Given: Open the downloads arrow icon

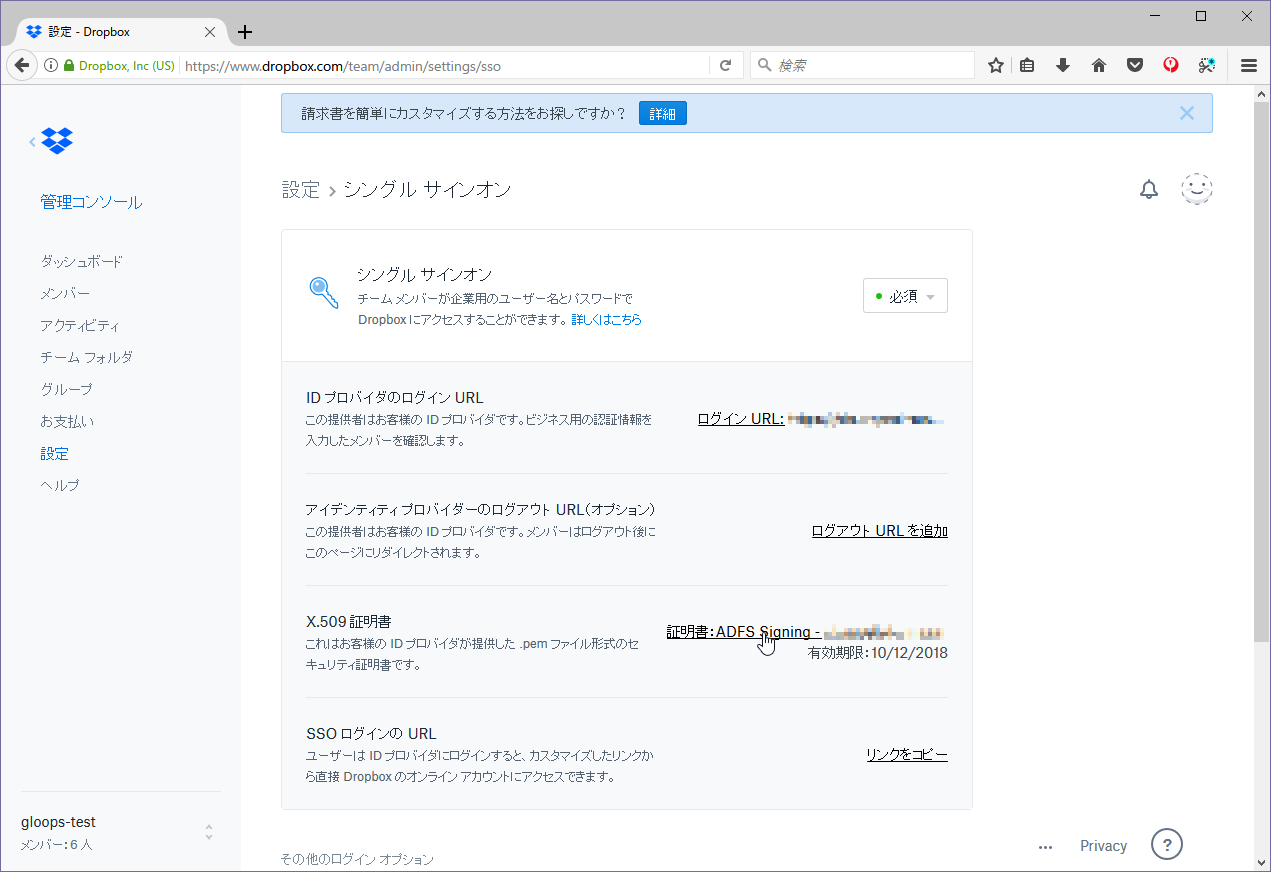Looking at the screenshot, I should click(1063, 65).
